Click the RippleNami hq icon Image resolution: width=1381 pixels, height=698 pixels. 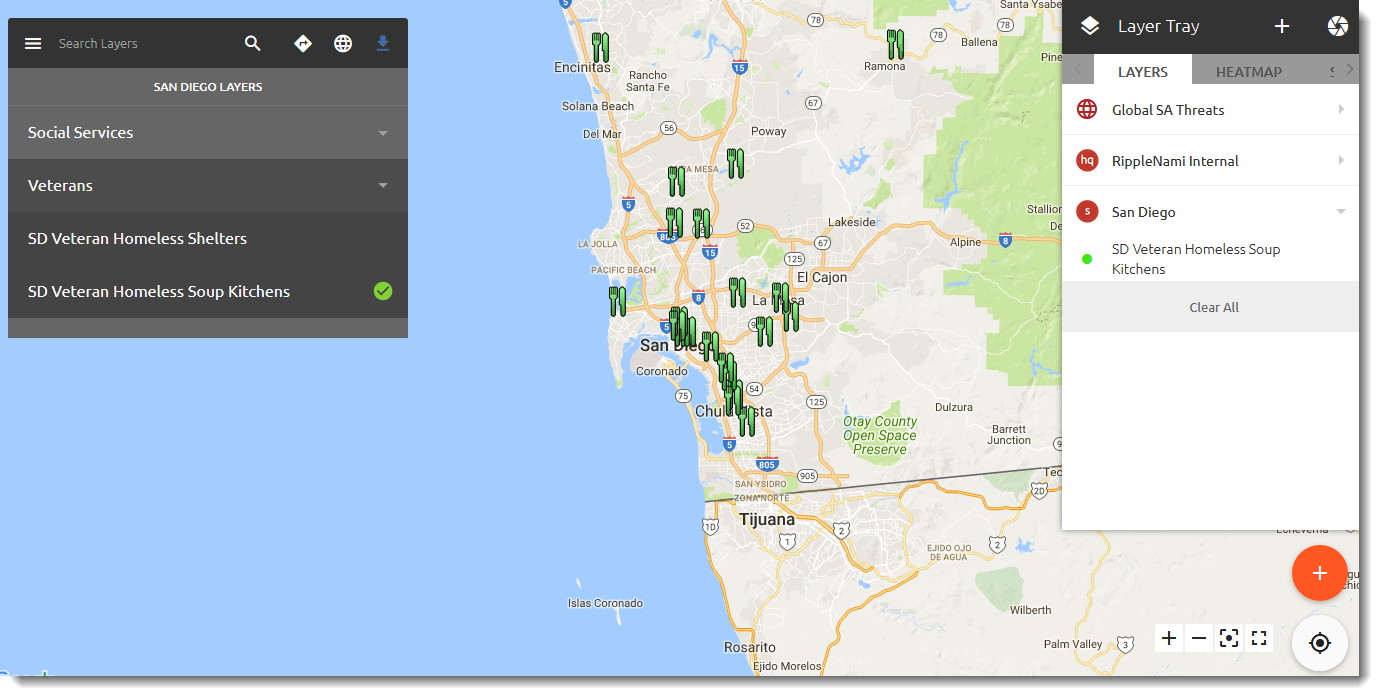click(1086, 160)
